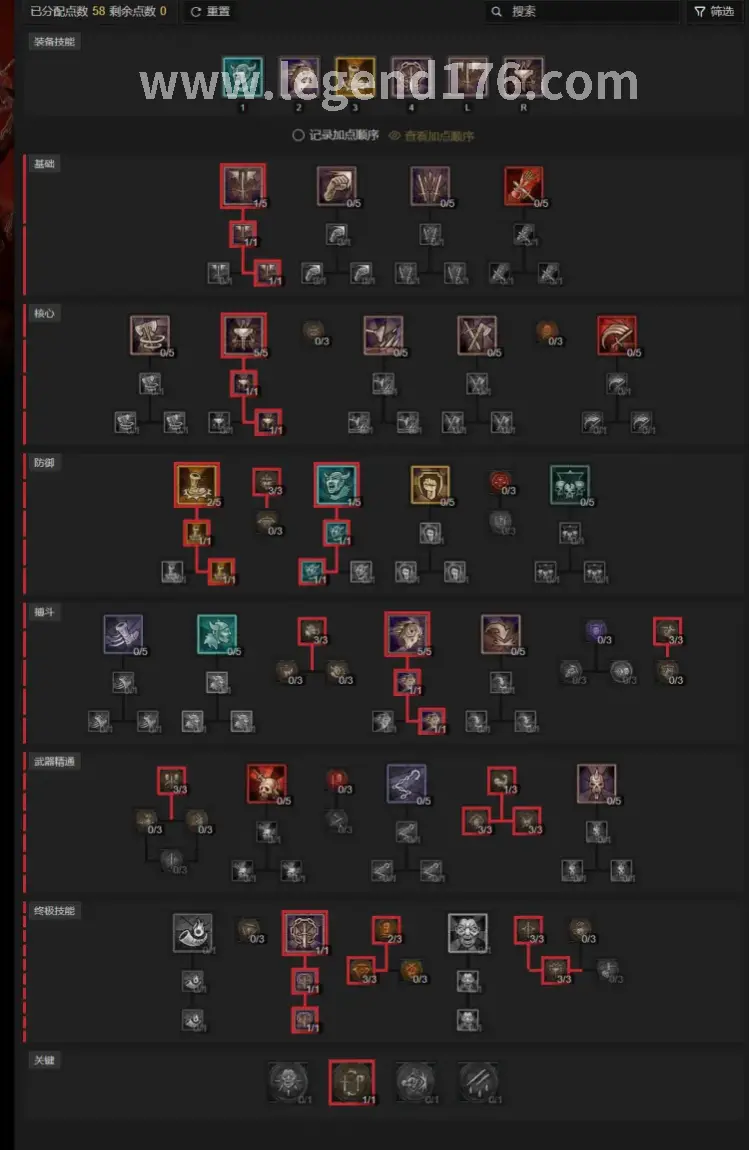The height and width of the screenshot is (1150, 749).
Task: Select the red slashing core skill showing 0/5
Action: 617,335
